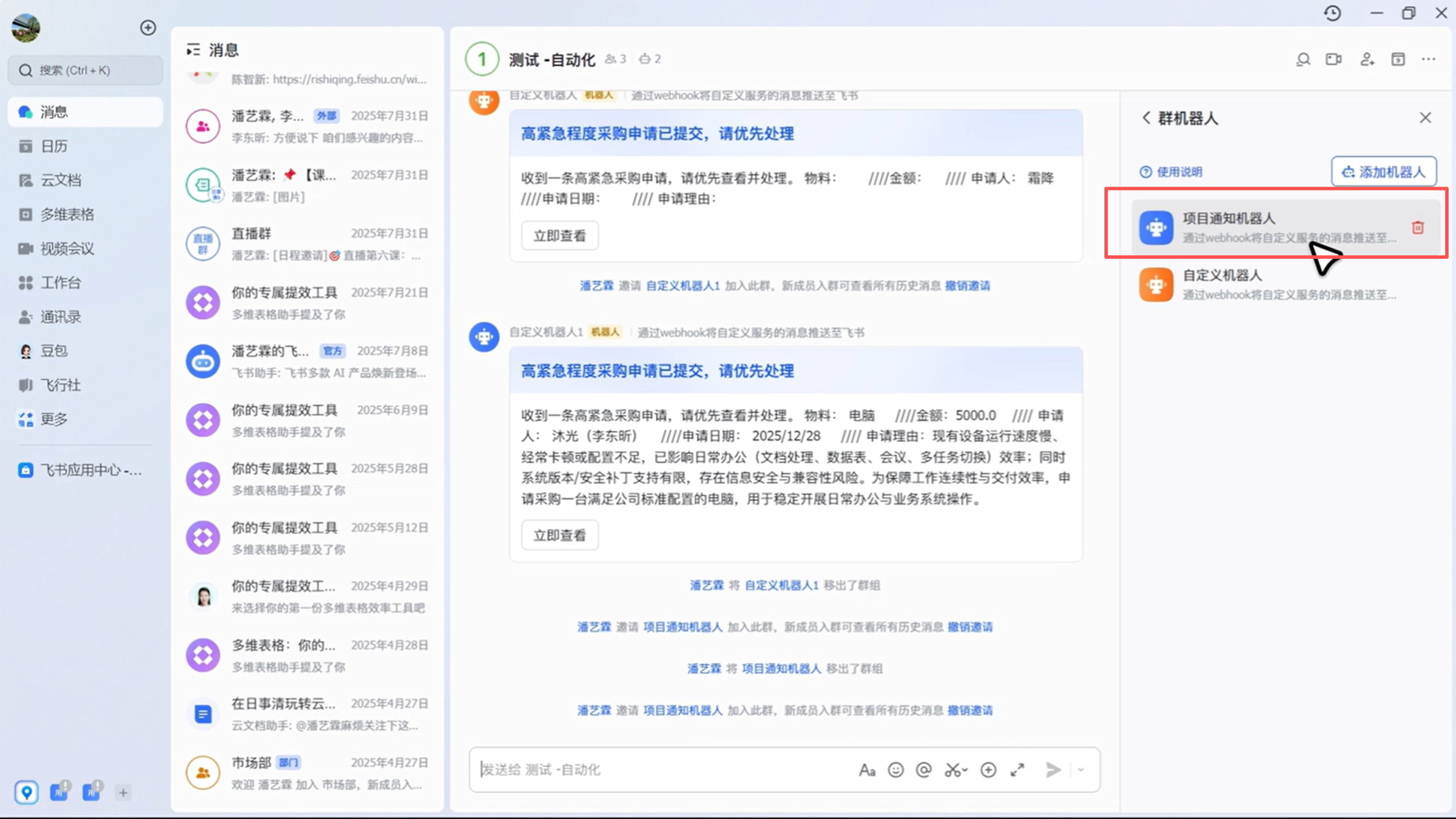Open 工作台 workbench

click(x=85, y=283)
